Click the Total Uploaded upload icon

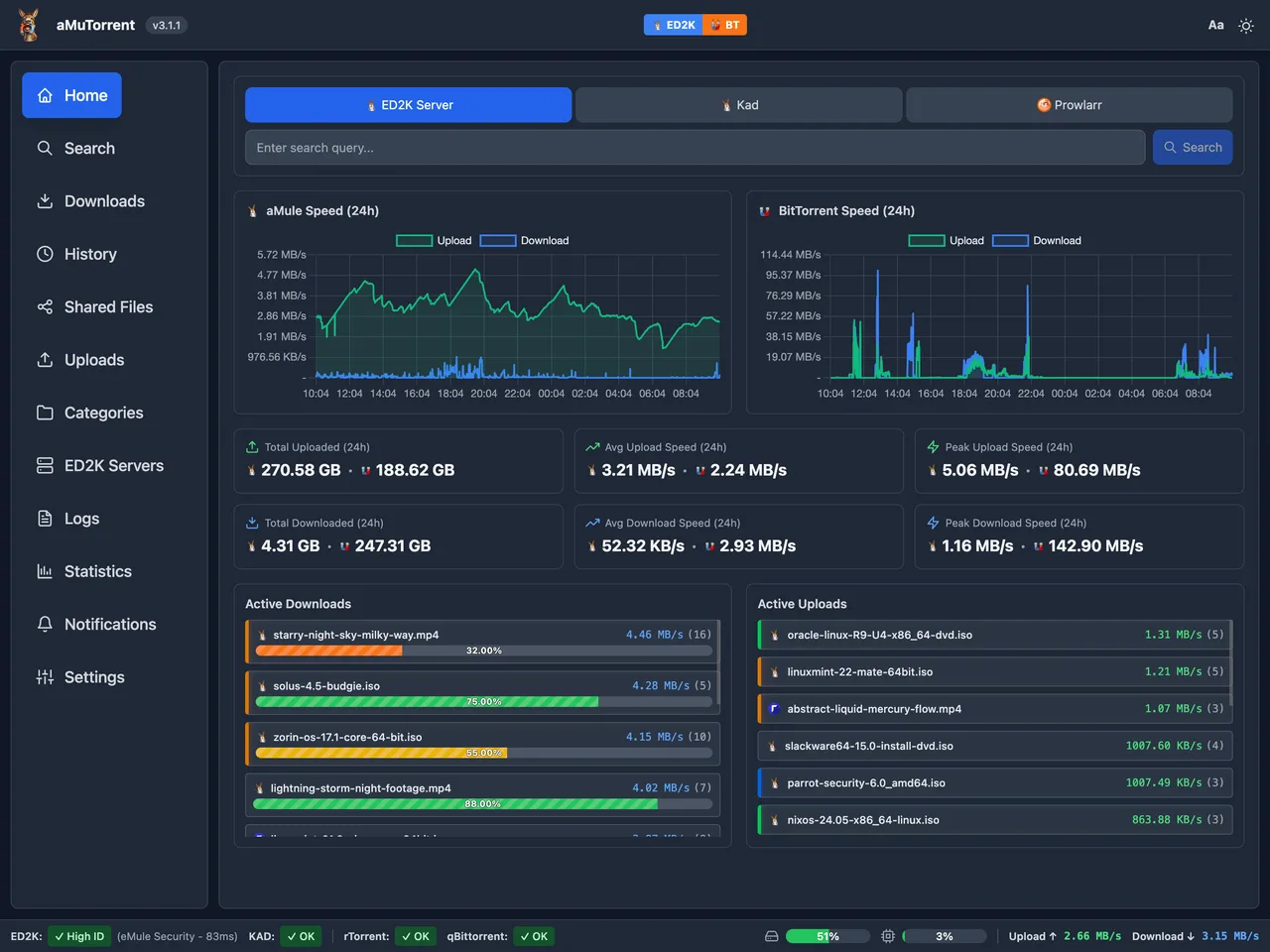252,447
